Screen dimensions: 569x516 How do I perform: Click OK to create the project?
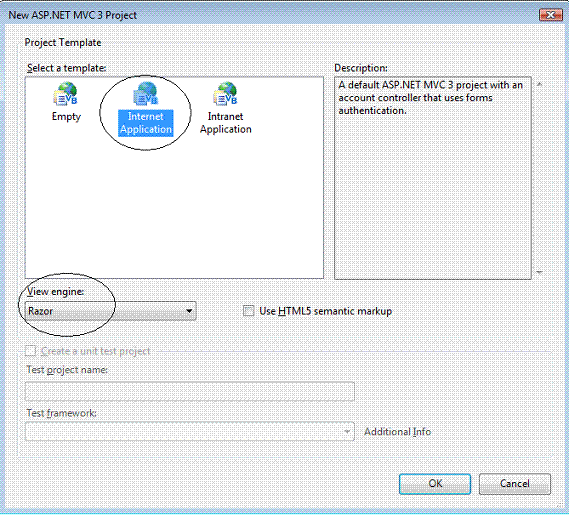[x=435, y=484]
